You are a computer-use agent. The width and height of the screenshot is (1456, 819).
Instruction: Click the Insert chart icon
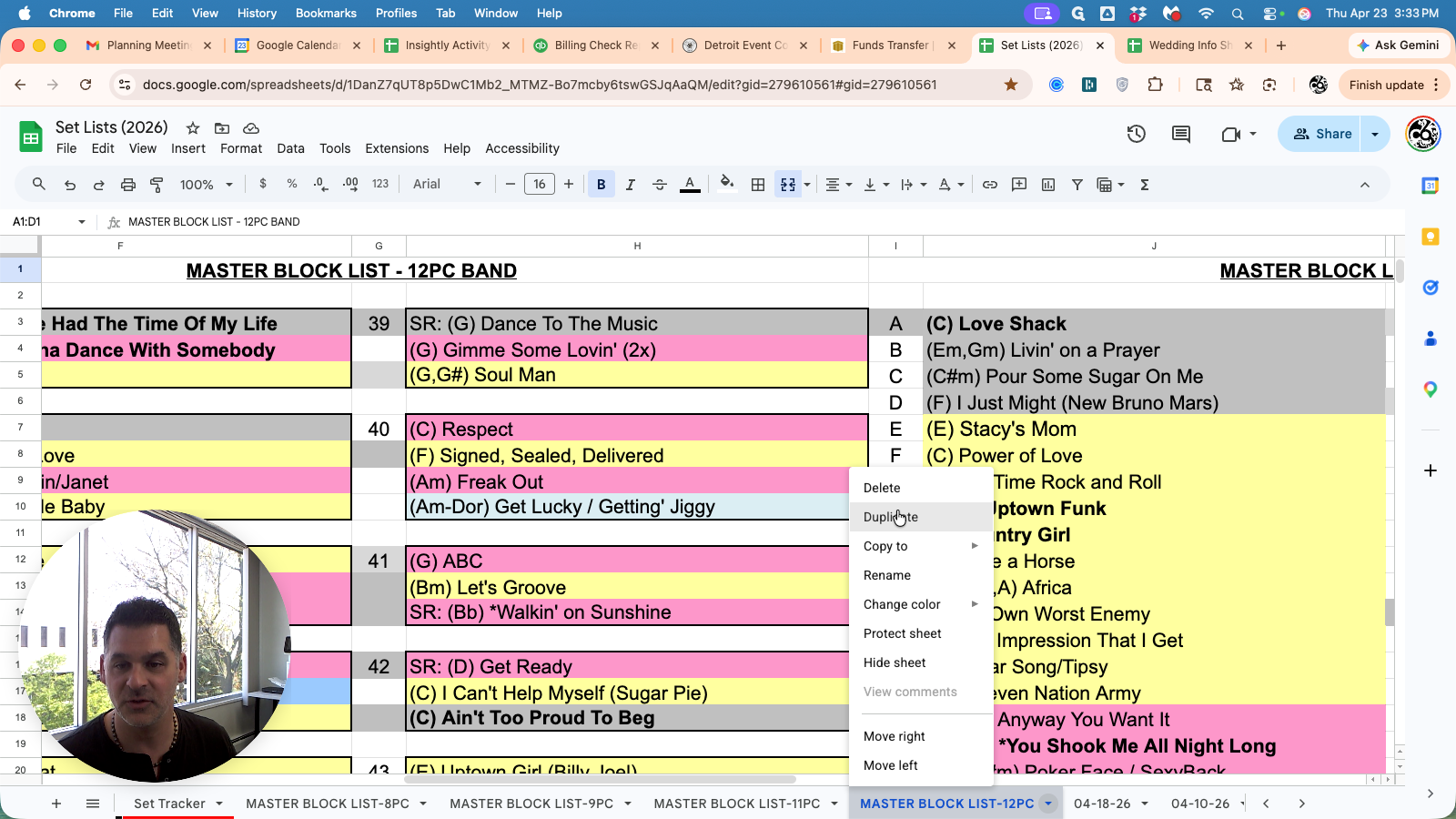1048,185
